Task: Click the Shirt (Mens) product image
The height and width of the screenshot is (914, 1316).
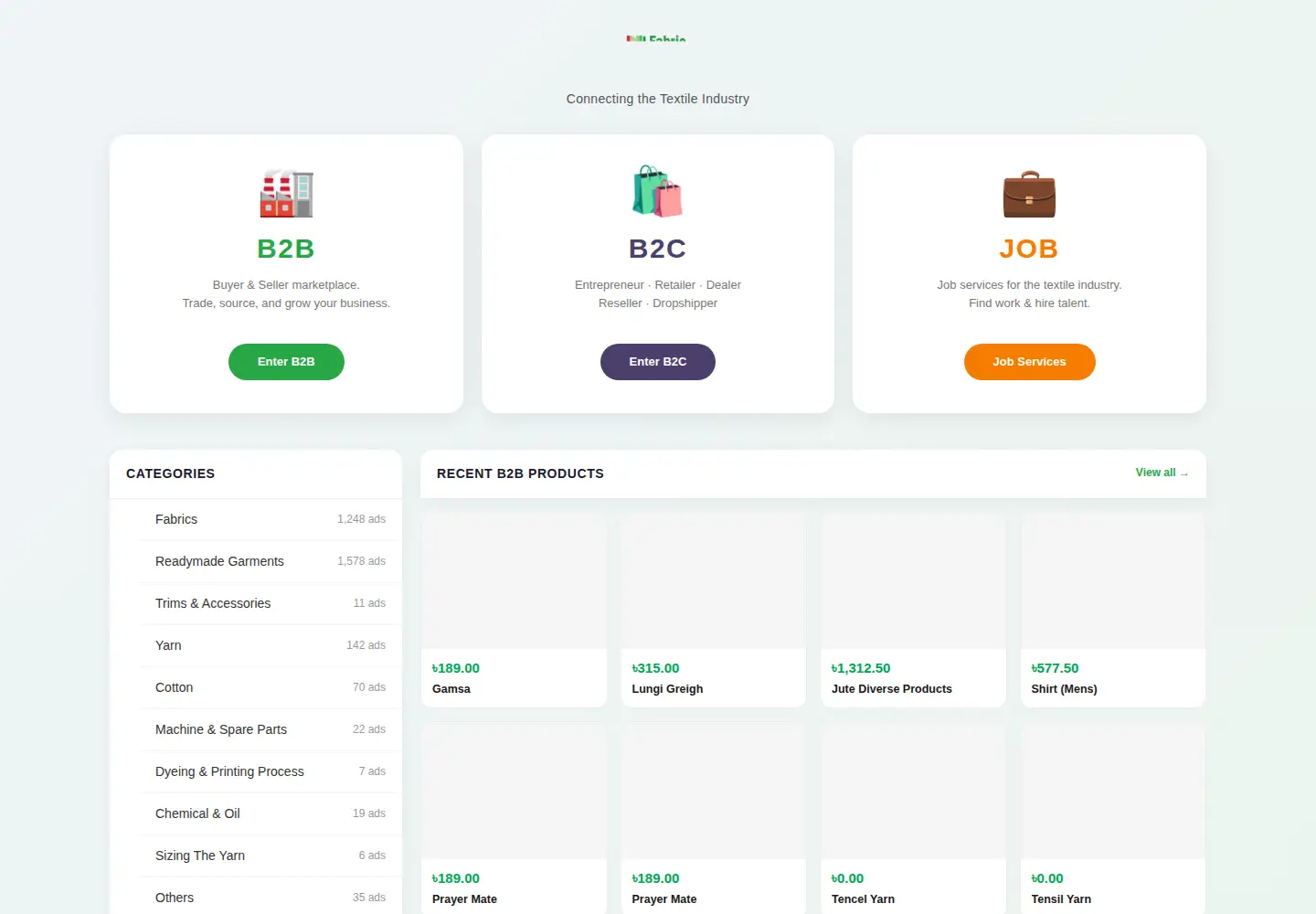Action: pos(1113,581)
